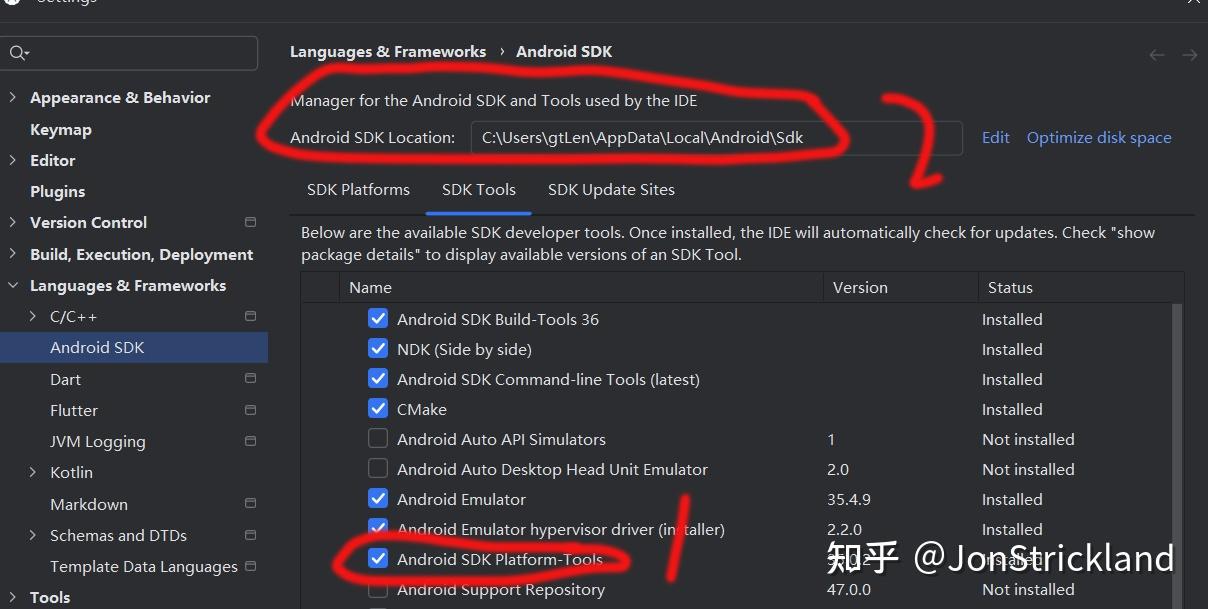Click the Android SDK Location field
The width and height of the screenshot is (1208, 609).
(x=716, y=137)
